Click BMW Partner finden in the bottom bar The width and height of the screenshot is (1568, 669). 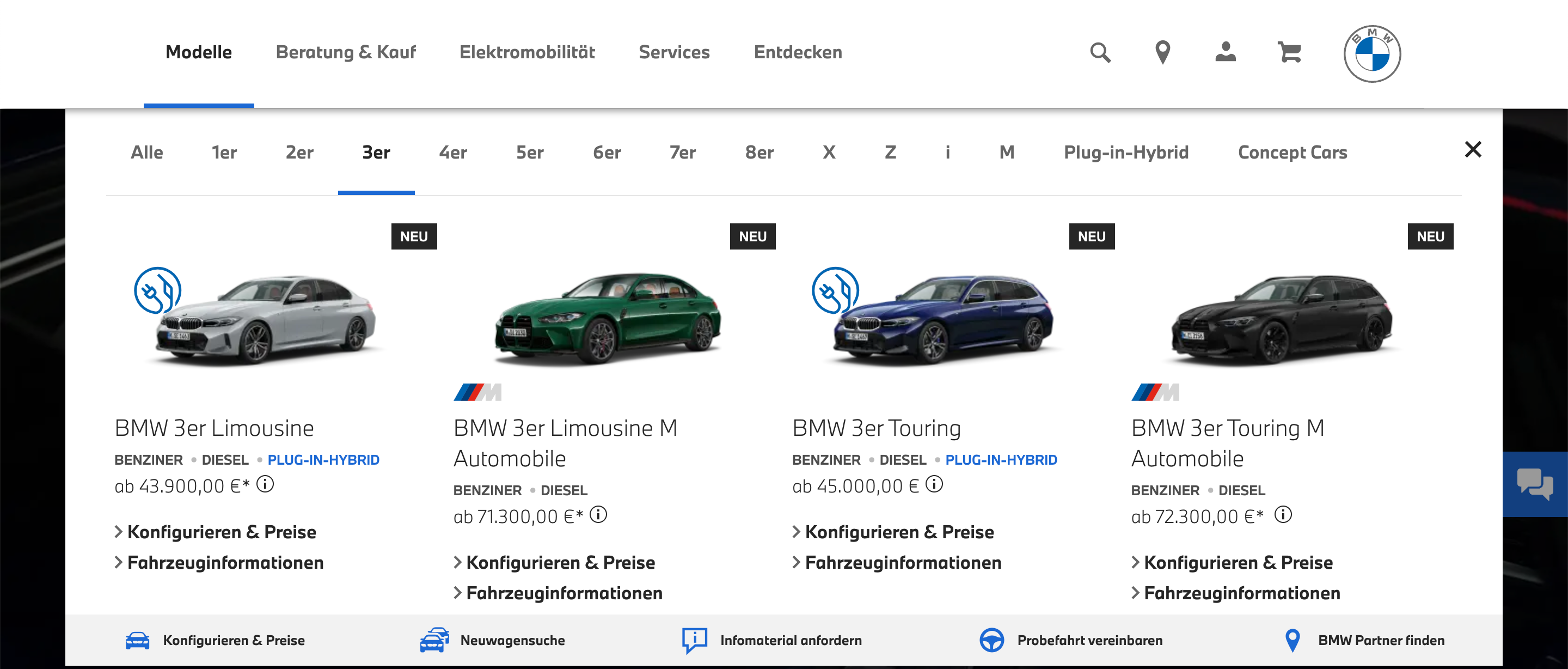click(1381, 640)
